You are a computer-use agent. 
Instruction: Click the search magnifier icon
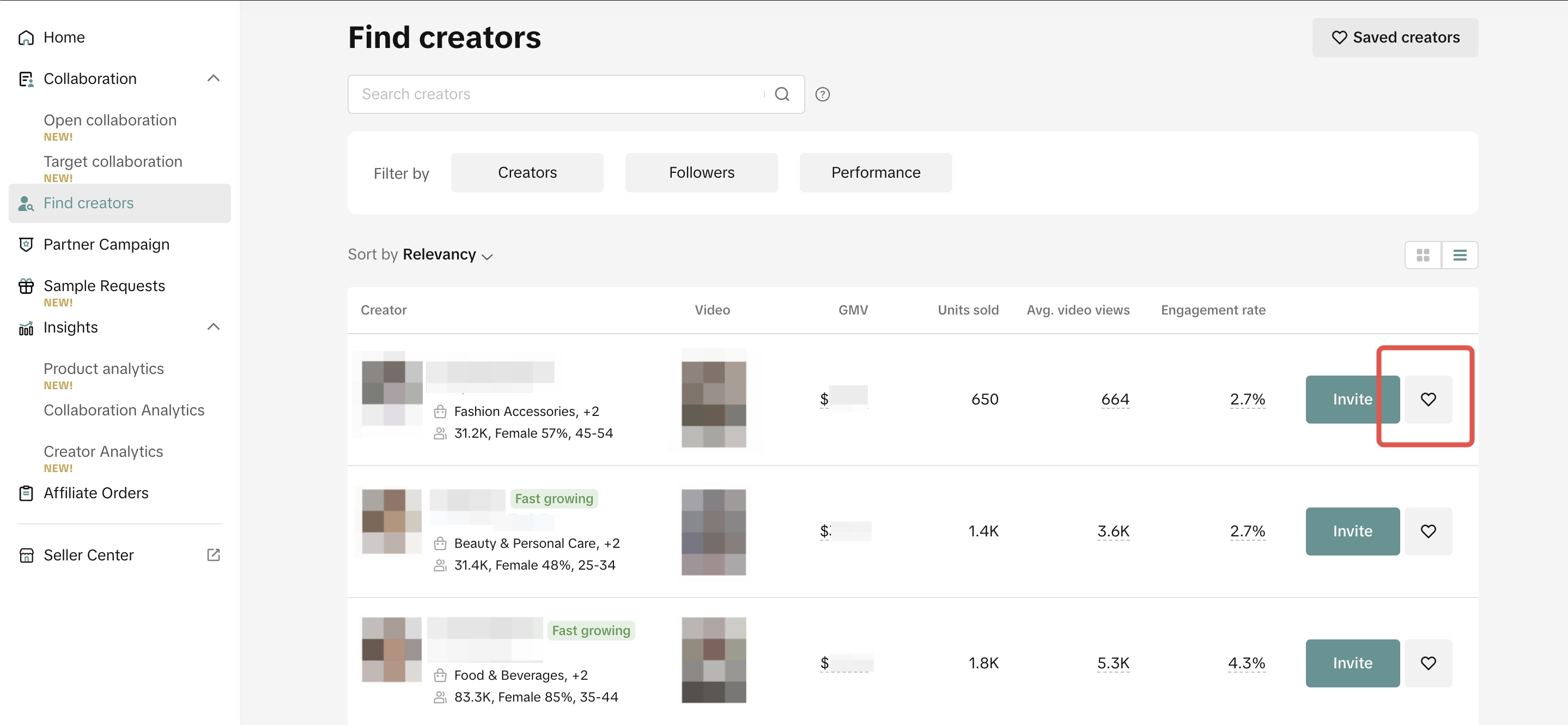click(782, 94)
